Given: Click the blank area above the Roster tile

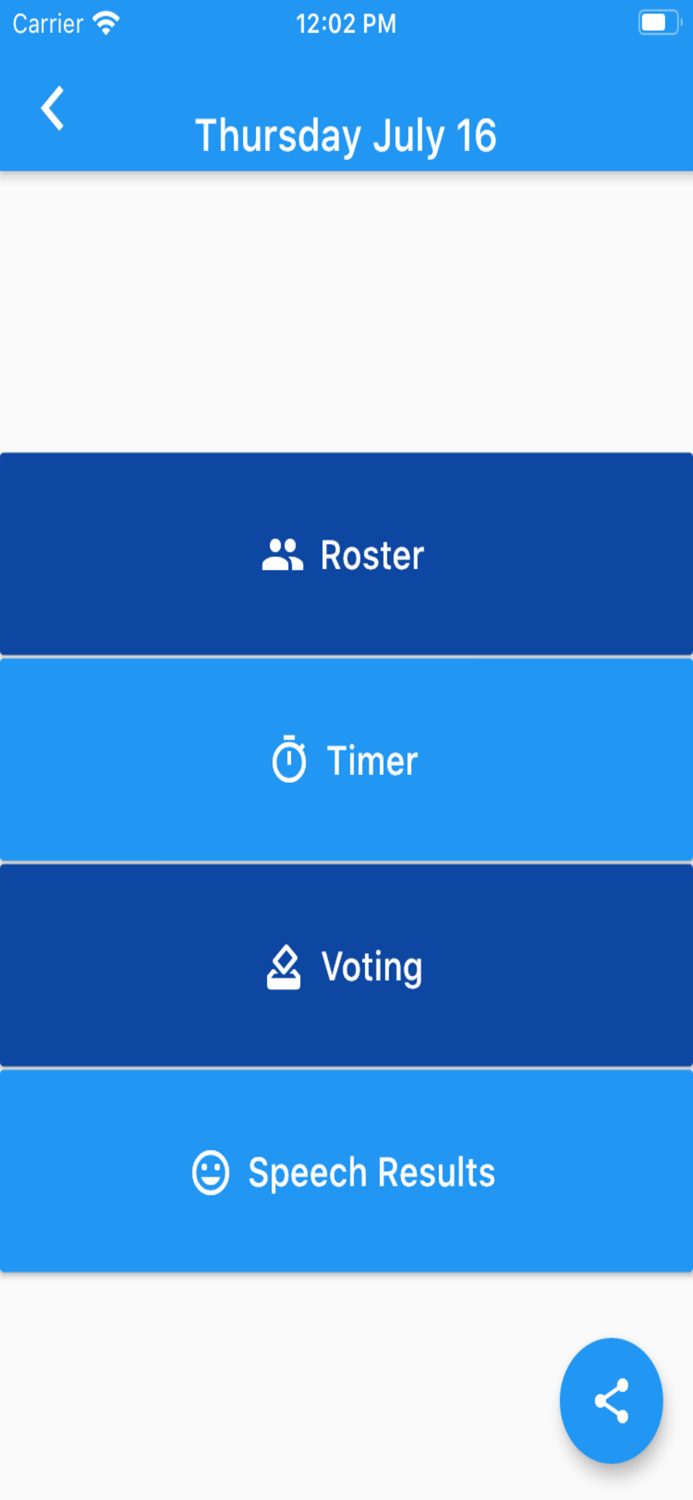Looking at the screenshot, I should (346, 310).
